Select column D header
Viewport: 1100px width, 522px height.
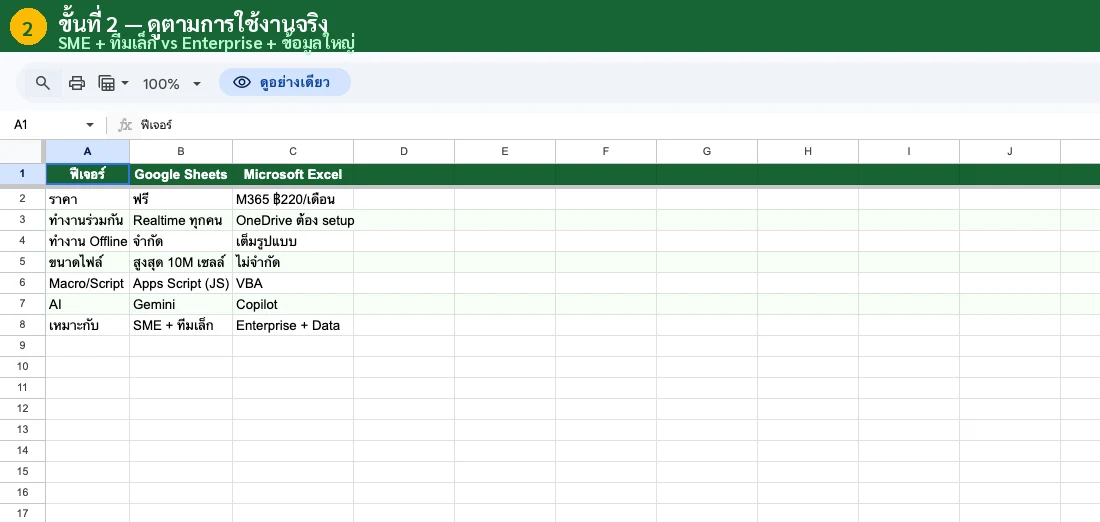[x=404, y=152]
